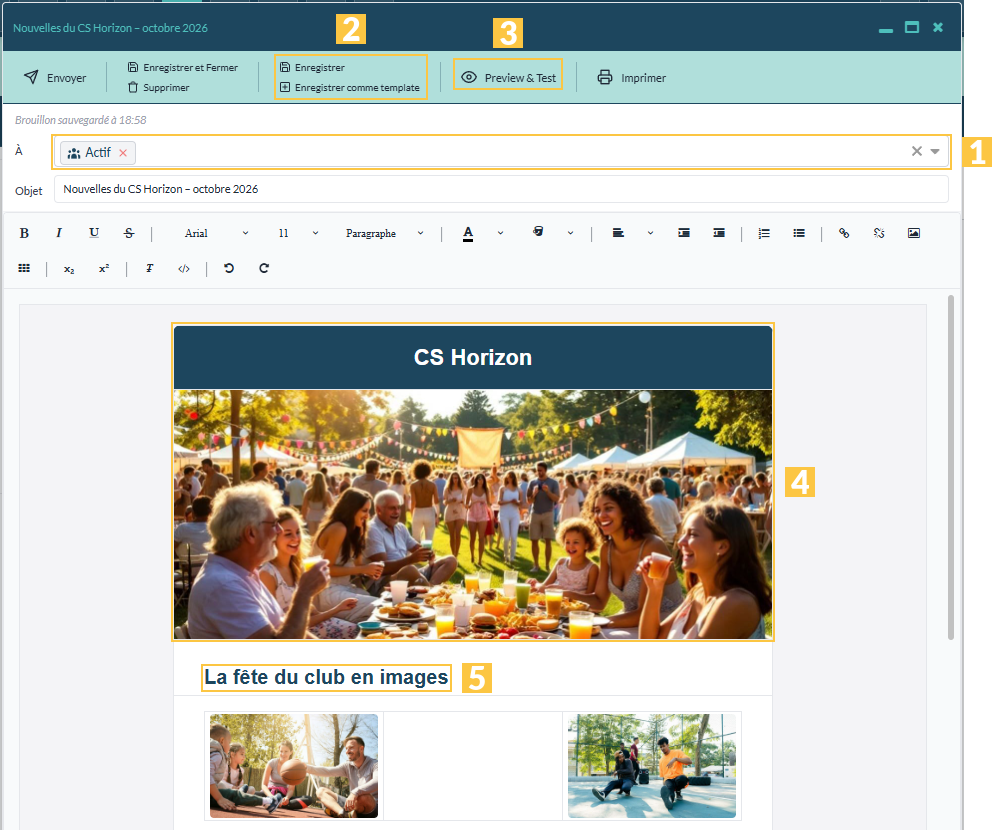Apply the text color with the A icon

468,233
